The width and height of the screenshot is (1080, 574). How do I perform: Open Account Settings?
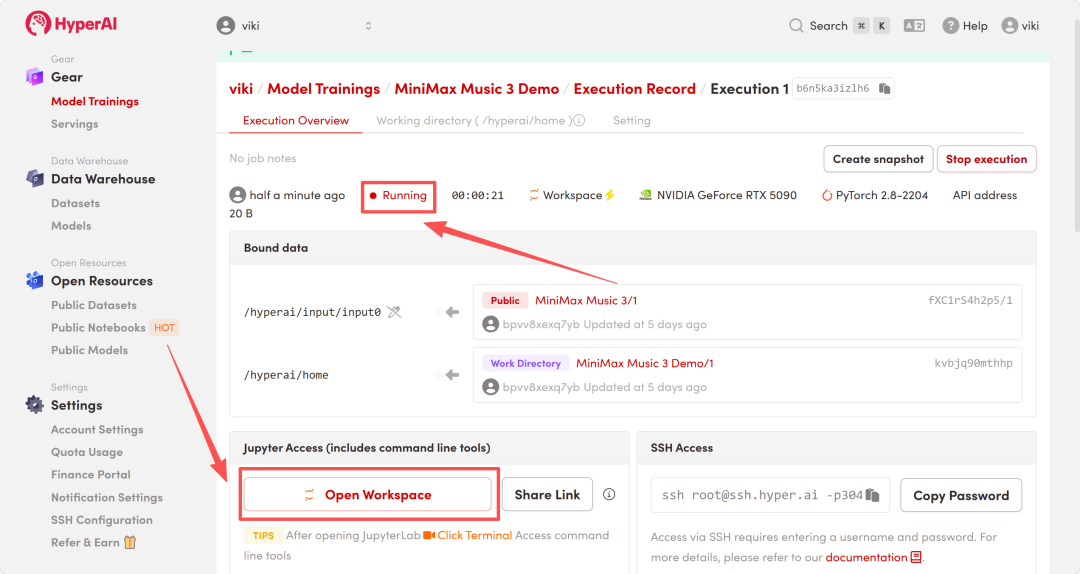(97, 429)
